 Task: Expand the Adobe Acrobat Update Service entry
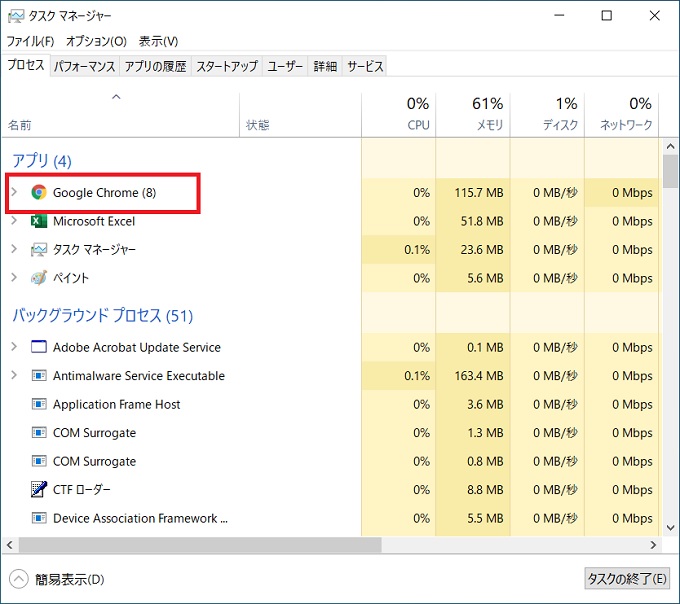tap(14, 346)
